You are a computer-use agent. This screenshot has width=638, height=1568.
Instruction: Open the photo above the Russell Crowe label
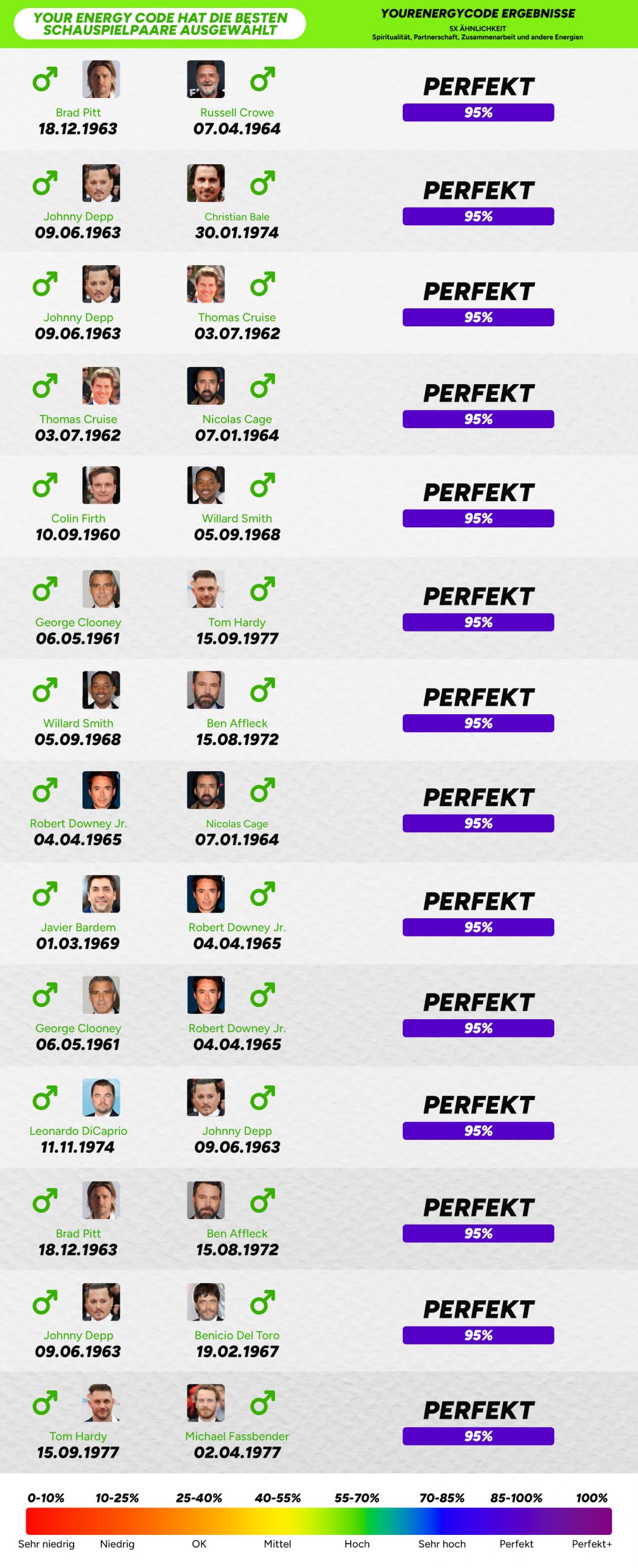click(206, 79)
